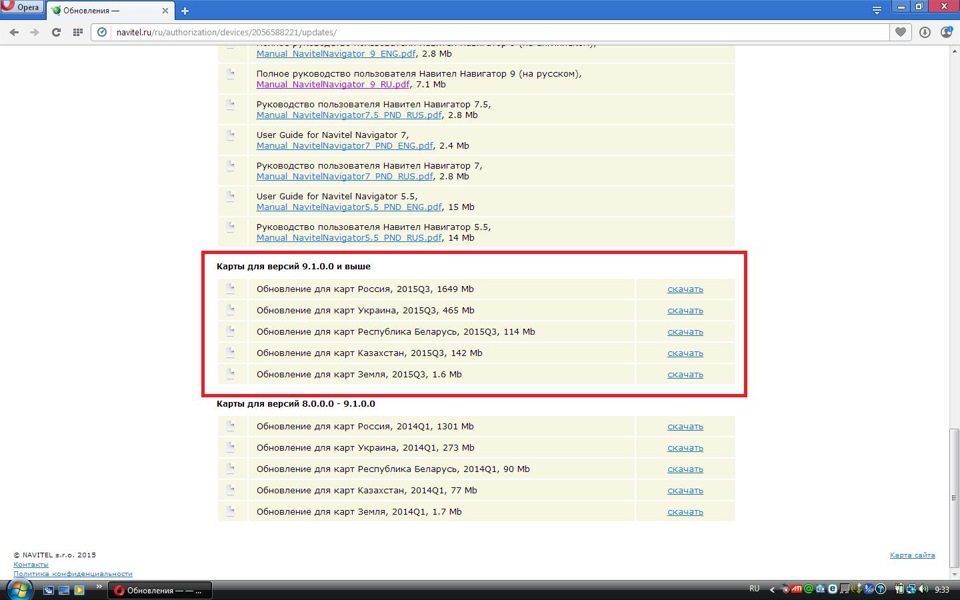
Task: Add page to bookmarks with heart icon
Action: tap(900, 32)
